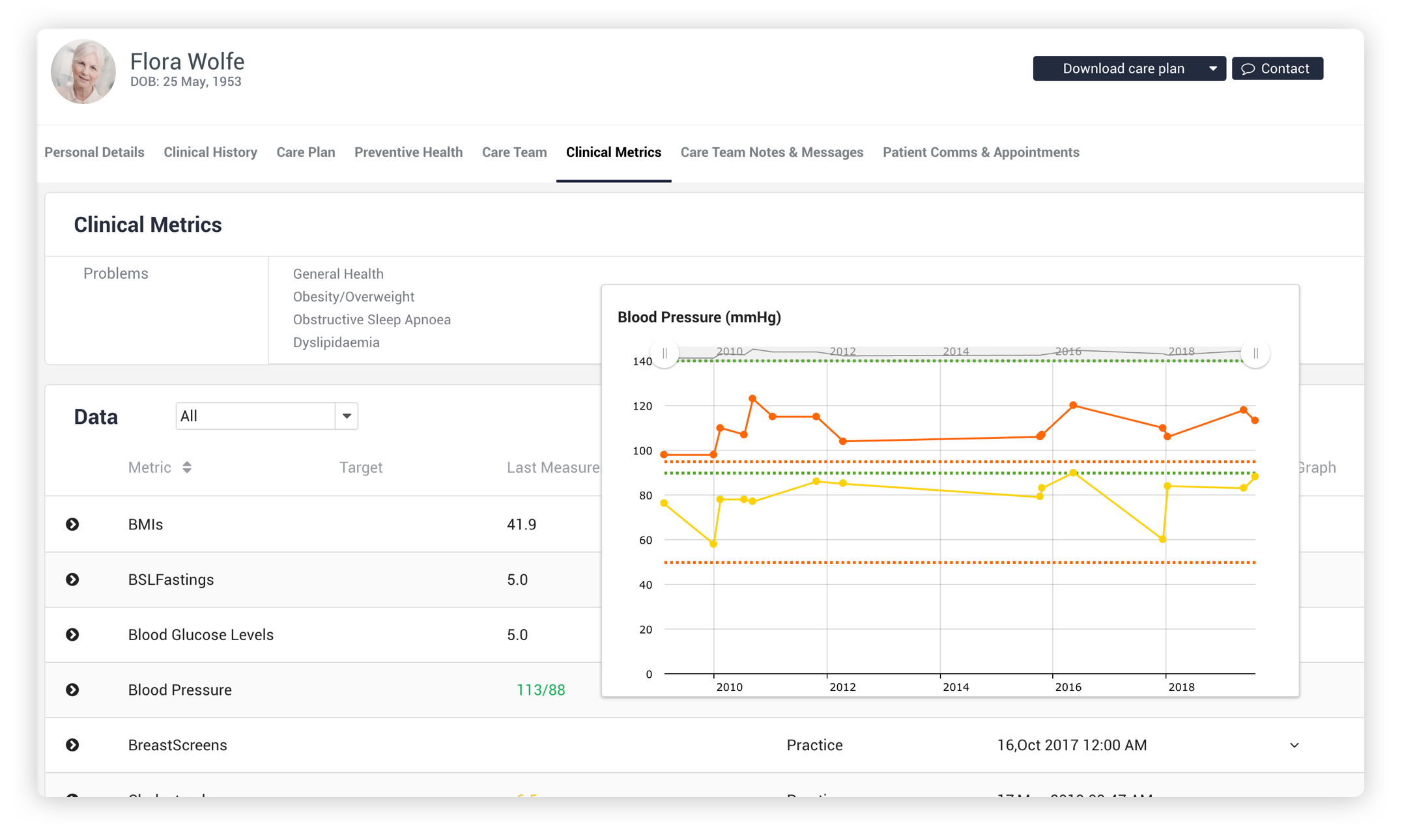Image resolution: width=1402 pixels, height=840 pixels.
Task: Click the Contact speech bubble icon
Action: [x=1248, y=69]
